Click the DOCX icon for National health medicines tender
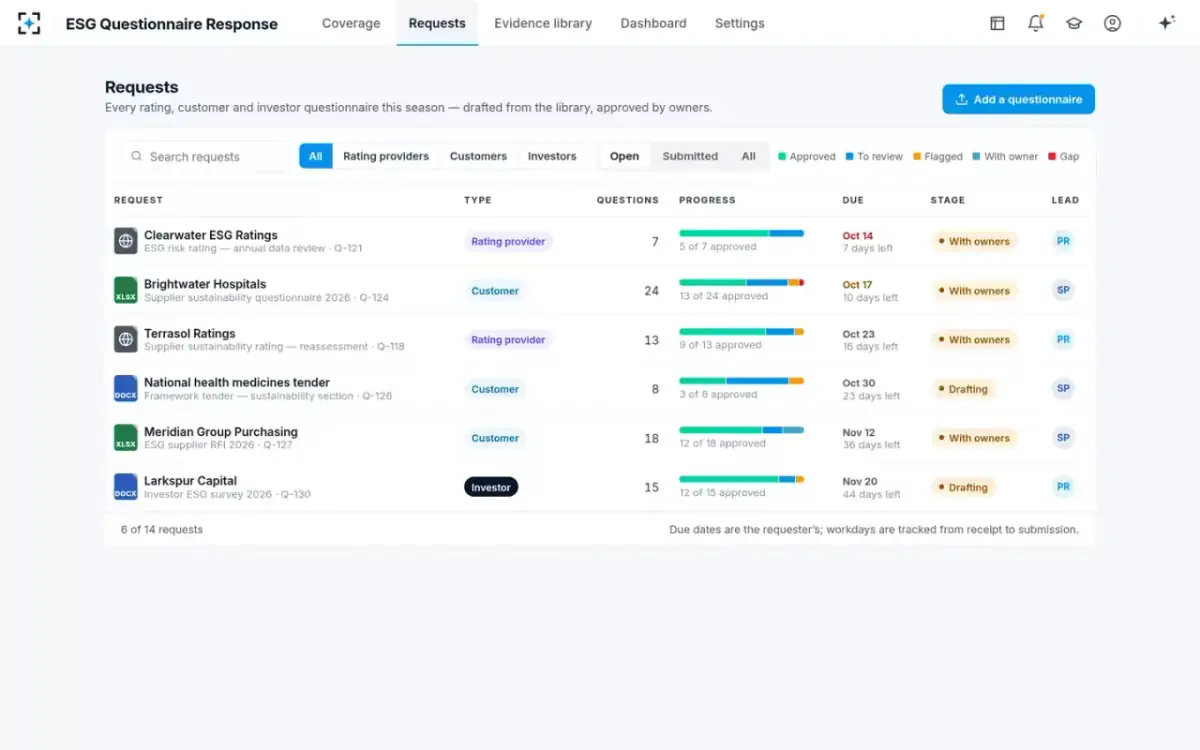 click(126, 389)
